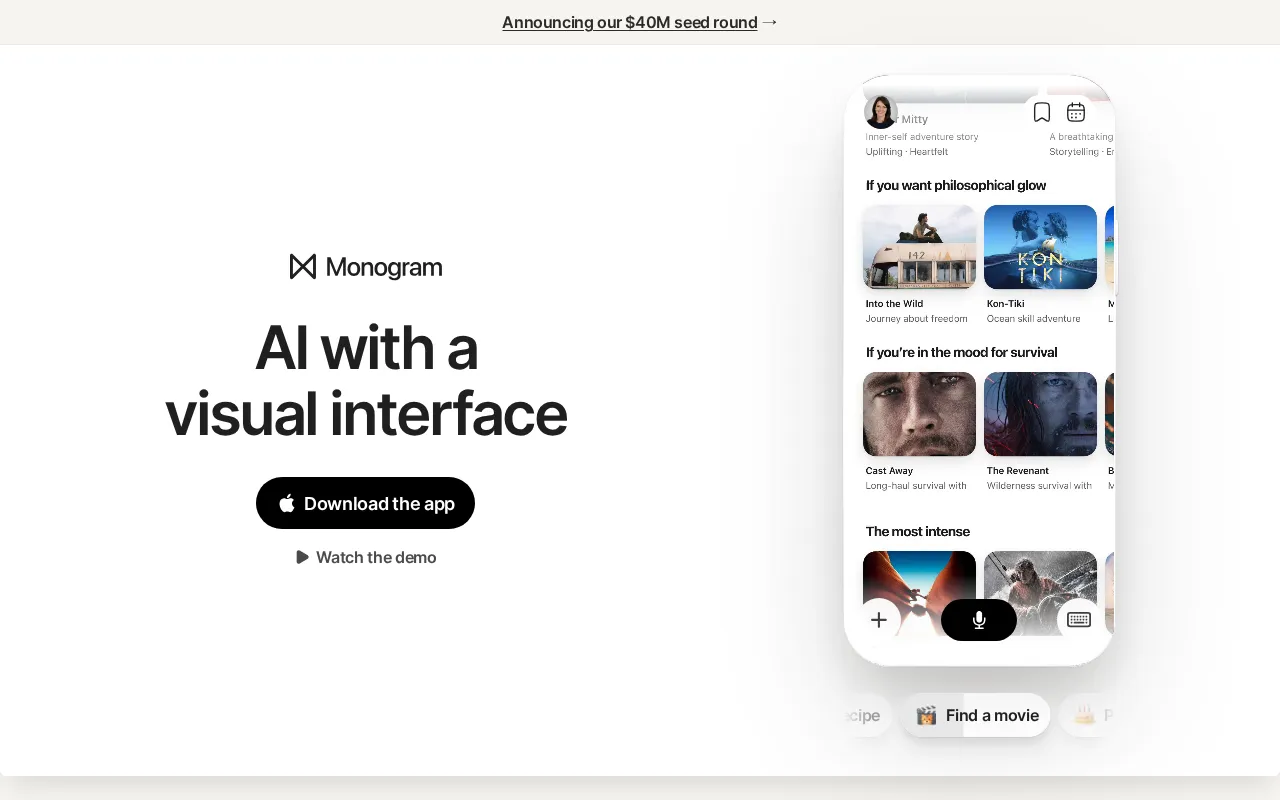Screen dimensions: 1280x800
Task: Tap the black microphone button
Action: point(979,620)
